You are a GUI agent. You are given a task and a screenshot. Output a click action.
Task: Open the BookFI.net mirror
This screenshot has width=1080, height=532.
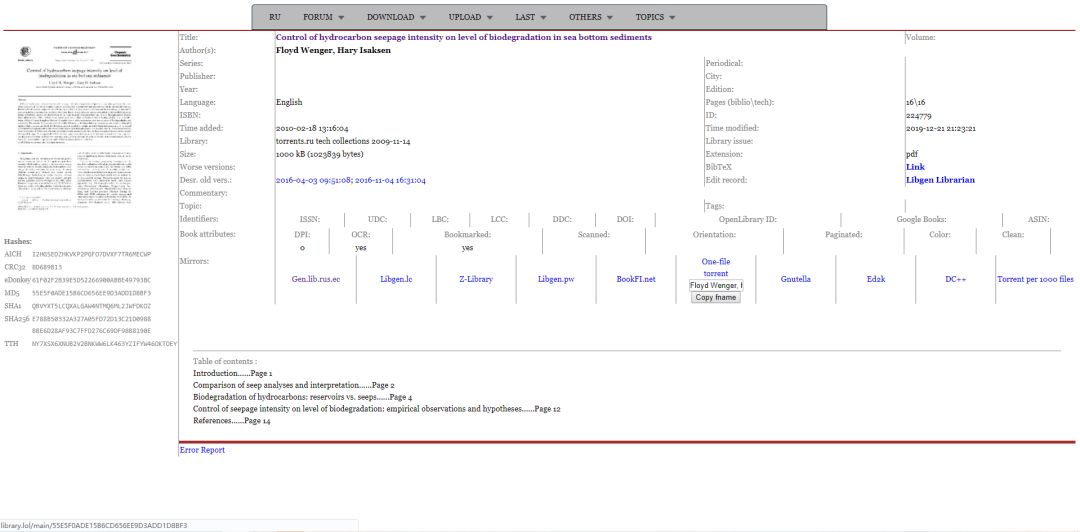[636, 279]
